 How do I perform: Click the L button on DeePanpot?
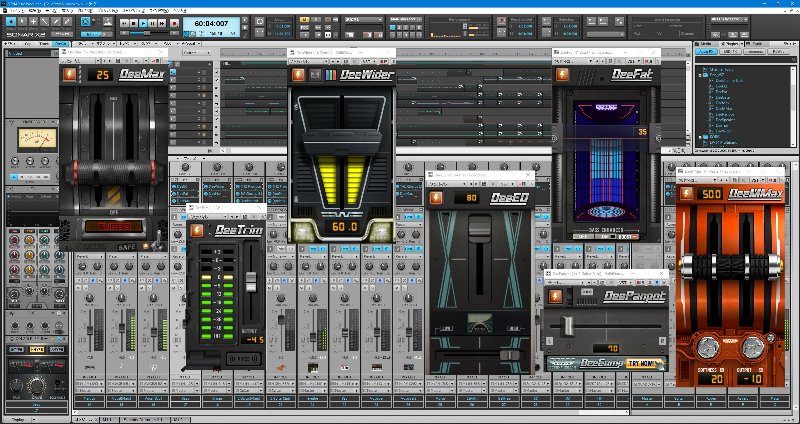pos(549,341)
